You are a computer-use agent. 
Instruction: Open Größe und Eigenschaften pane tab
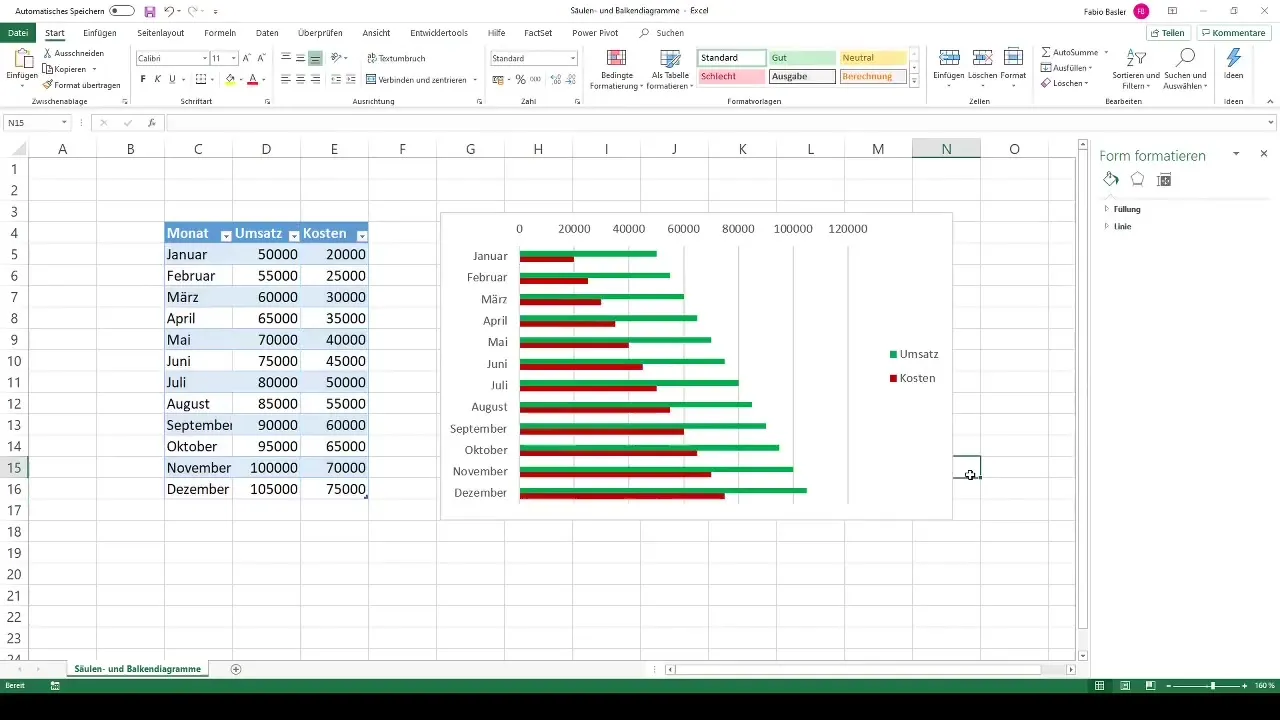[x=1163, y=179]
